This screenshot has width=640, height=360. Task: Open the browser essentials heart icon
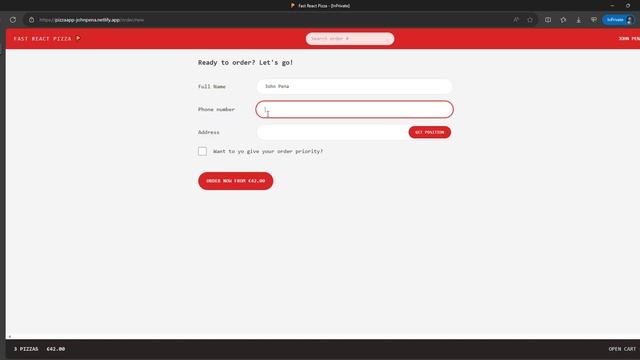tap(593, 20)
